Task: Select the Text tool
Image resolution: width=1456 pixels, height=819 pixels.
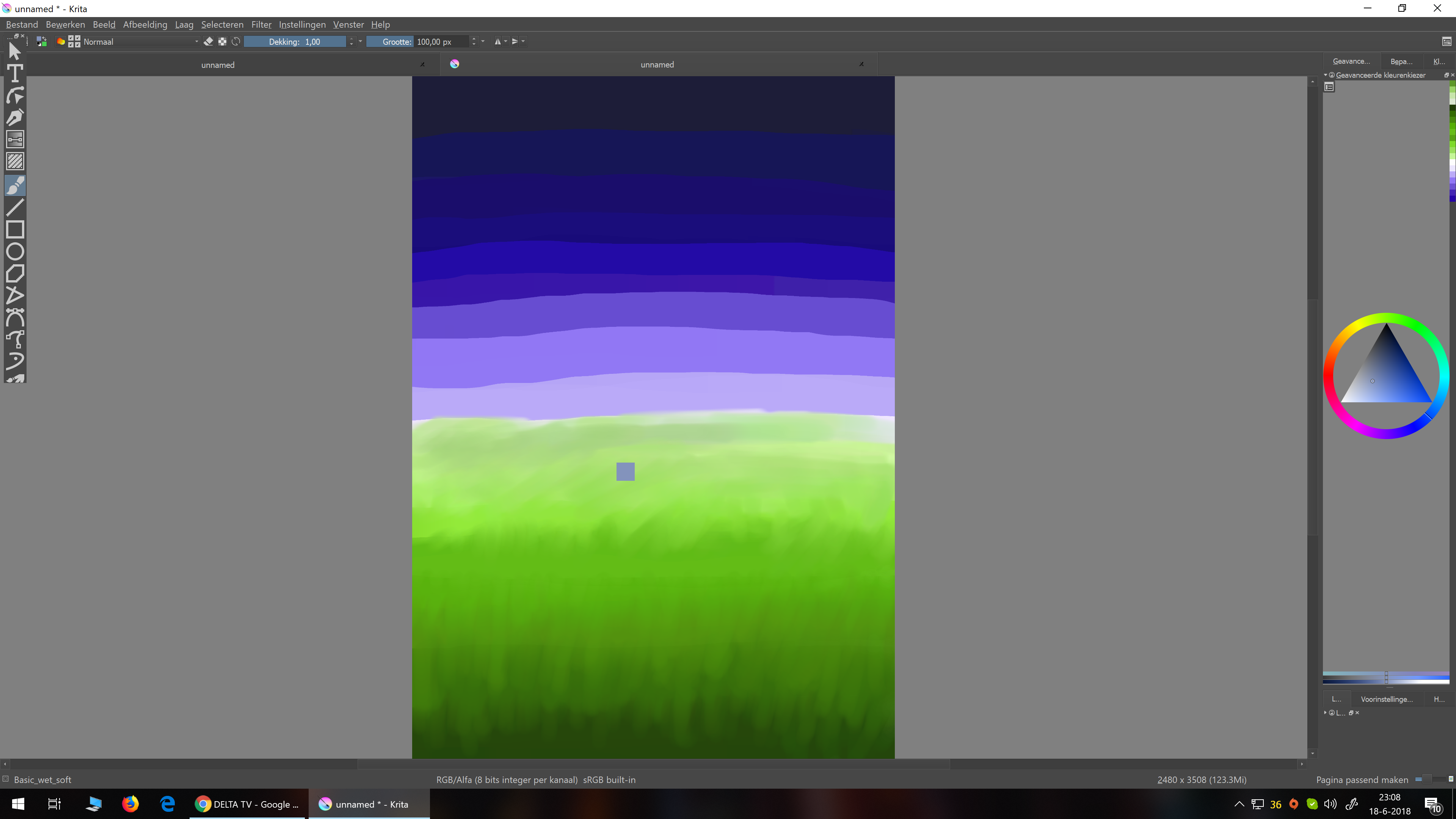Action: pyautogui.click(x=15, y=74)
